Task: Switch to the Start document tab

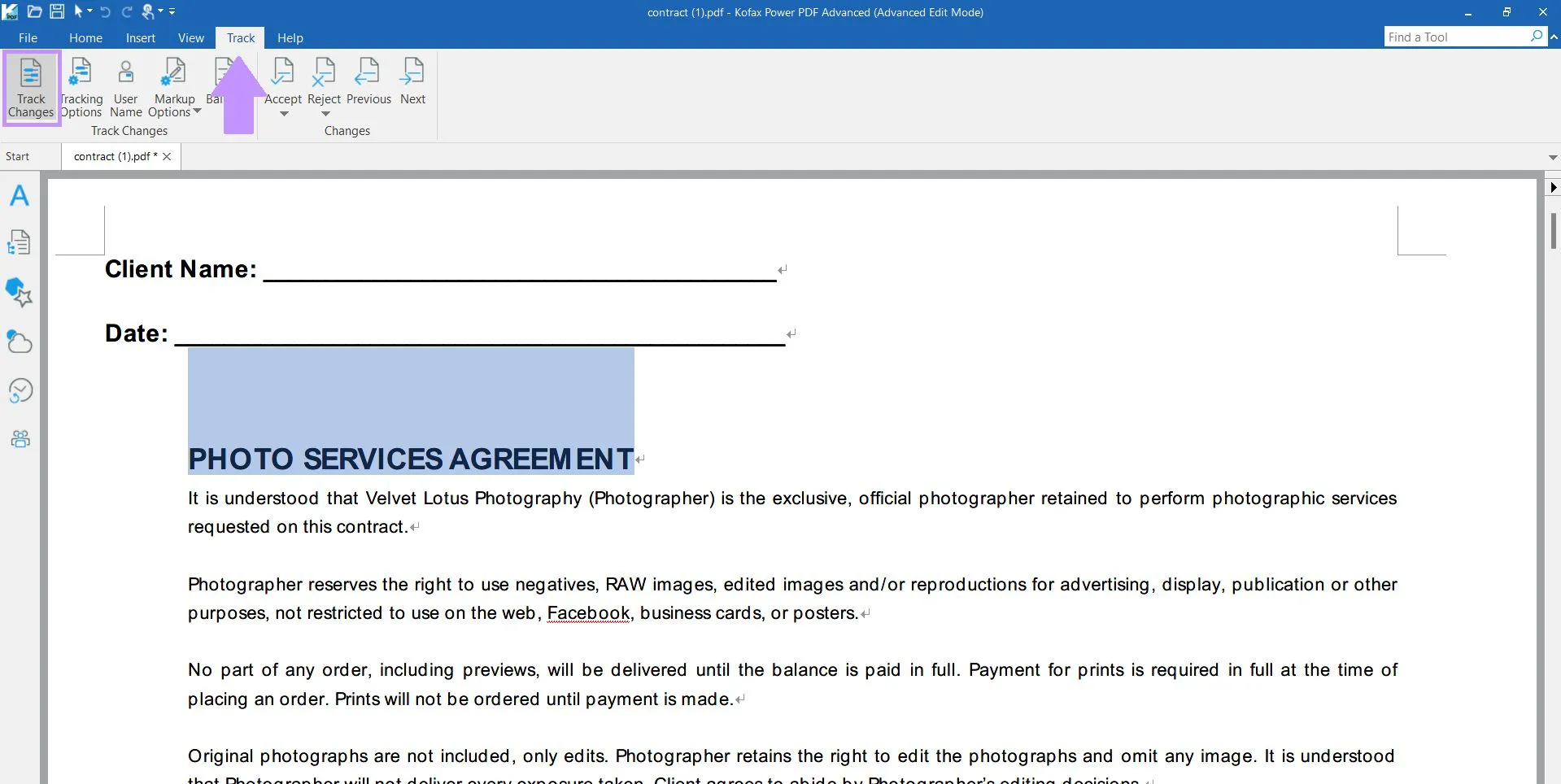Action: [x=18, y=156]
